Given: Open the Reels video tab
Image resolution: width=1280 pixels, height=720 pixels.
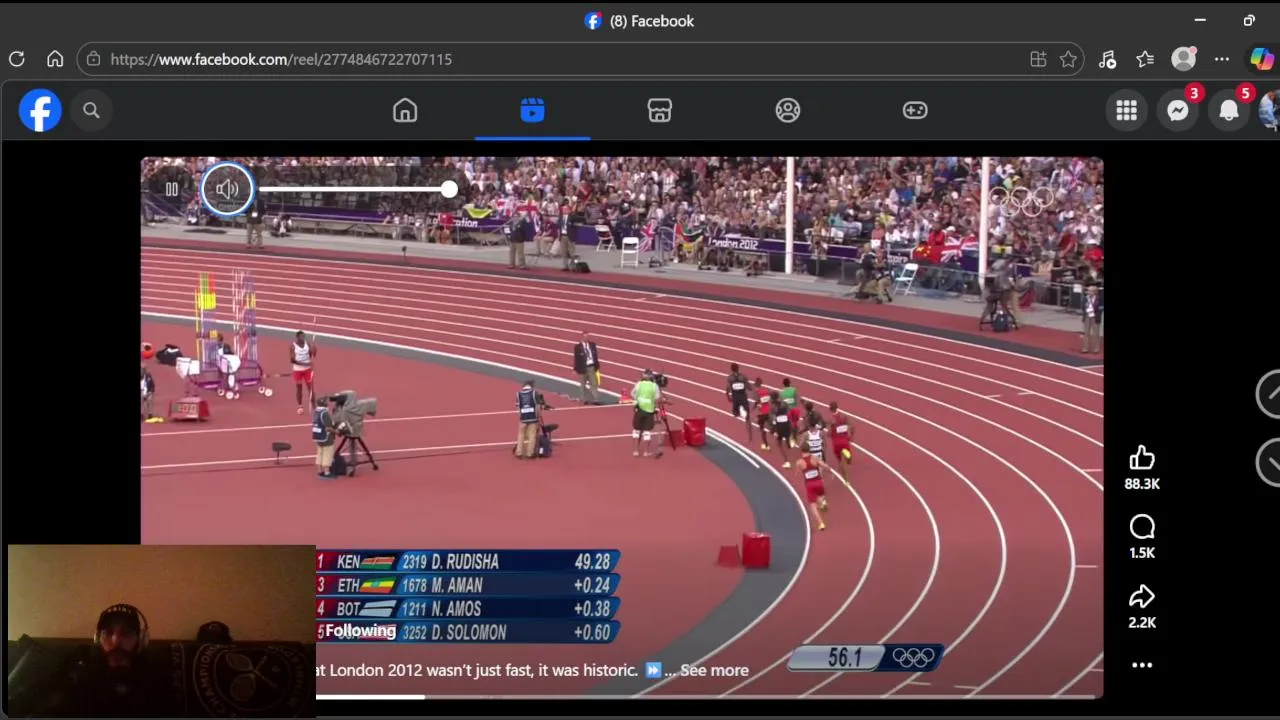Looking at the screenshot, I should point(532,110).
